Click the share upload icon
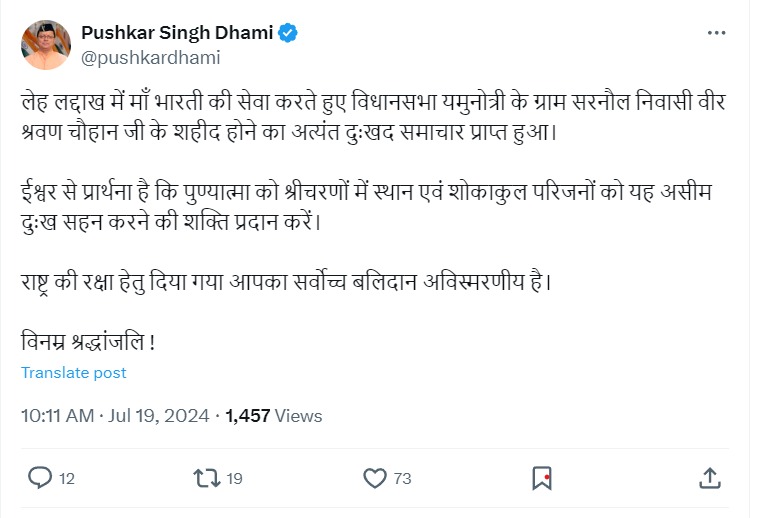 708,478
